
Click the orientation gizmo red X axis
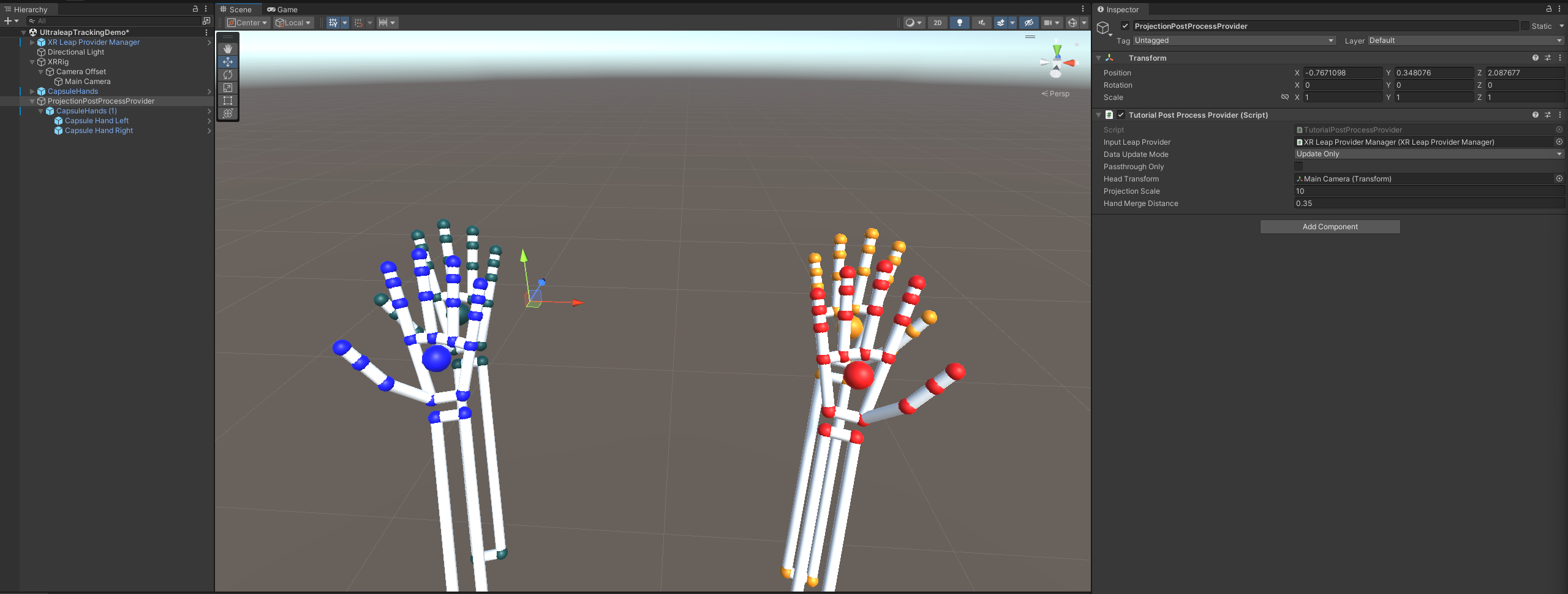click(1070, 63)
